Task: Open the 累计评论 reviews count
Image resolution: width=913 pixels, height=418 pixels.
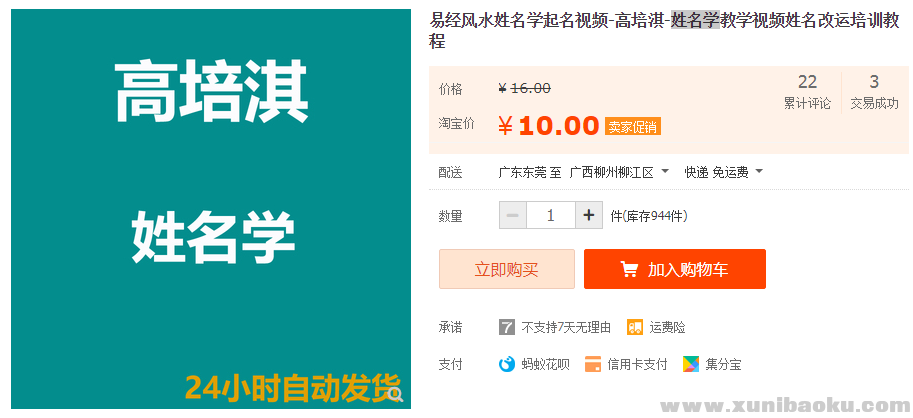Action: 807,92
